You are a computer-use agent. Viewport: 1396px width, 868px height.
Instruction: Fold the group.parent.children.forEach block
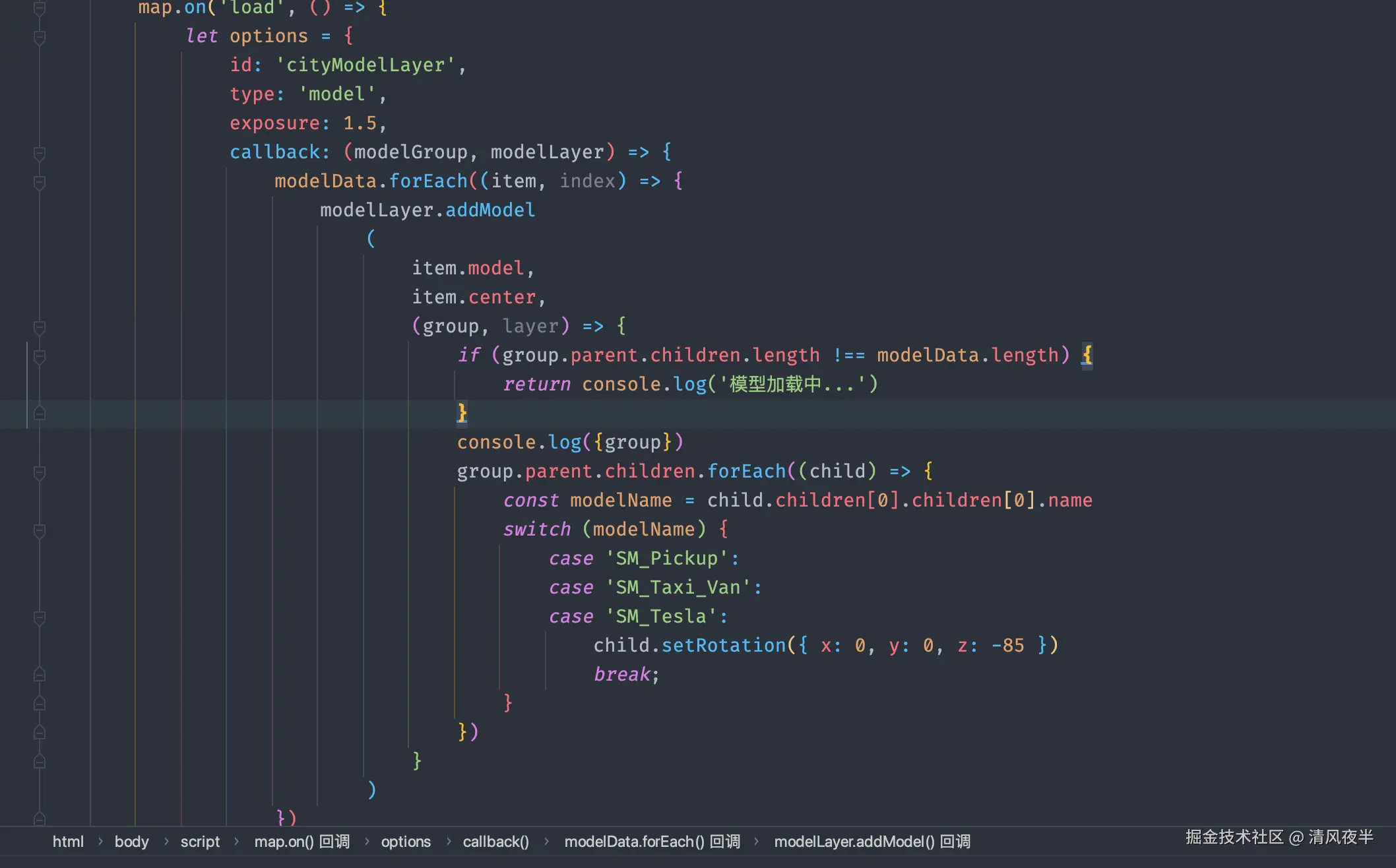40,473
